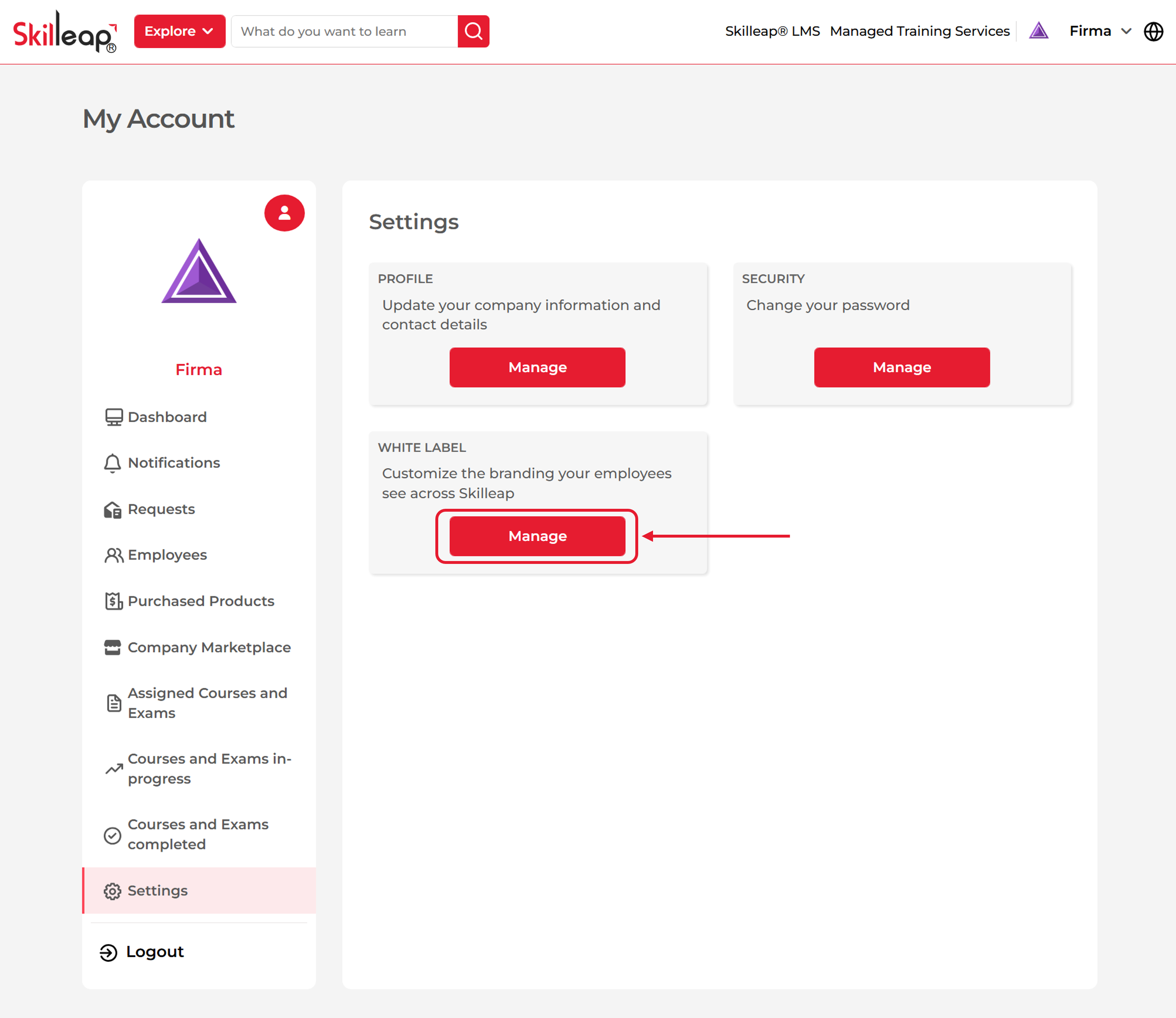This screenshot has width=1176, height=1018.
Task: Click the PROFILE card heading
Action: 405,279
